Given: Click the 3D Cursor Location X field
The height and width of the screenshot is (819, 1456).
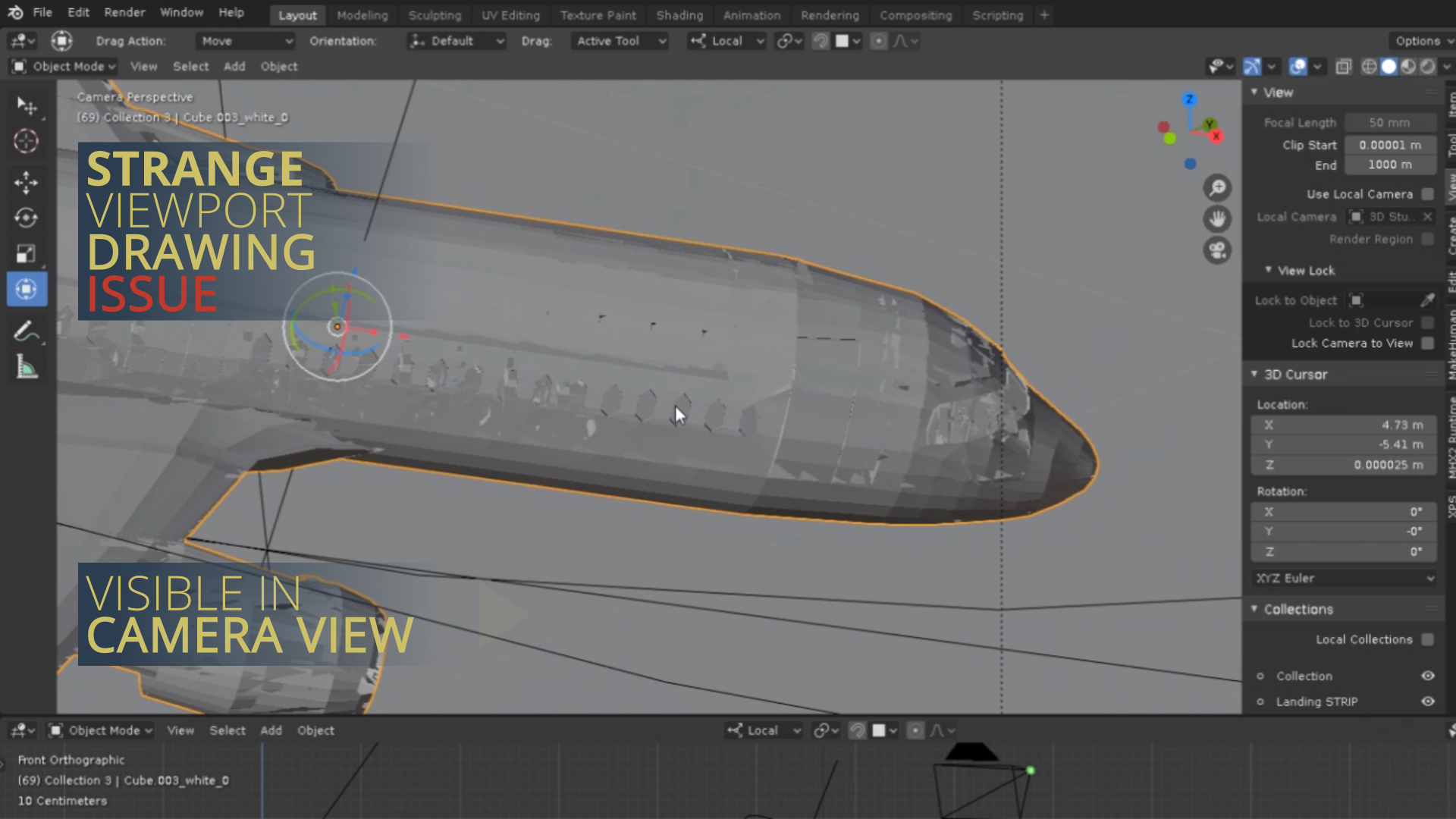Looking at the screenshot, I should (1344, 425).
